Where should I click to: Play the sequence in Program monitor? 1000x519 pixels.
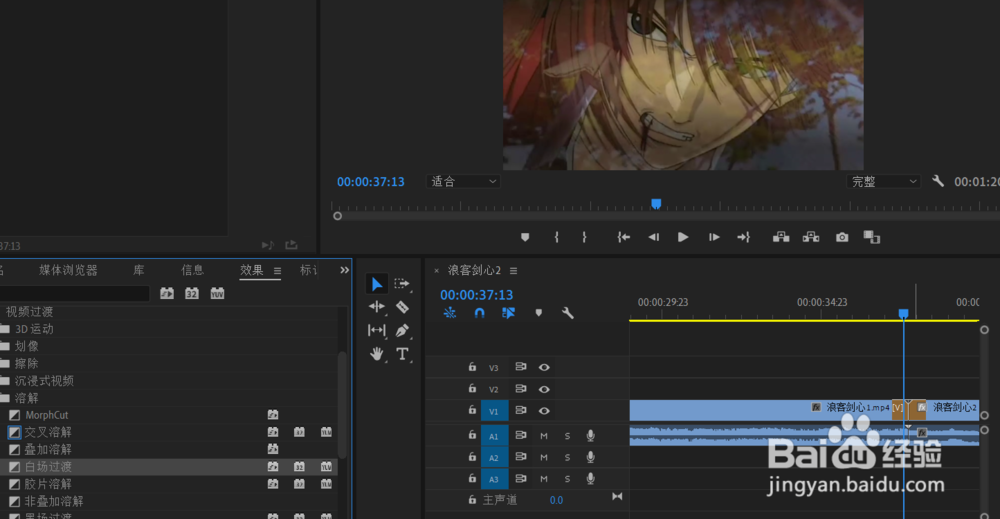683,237
